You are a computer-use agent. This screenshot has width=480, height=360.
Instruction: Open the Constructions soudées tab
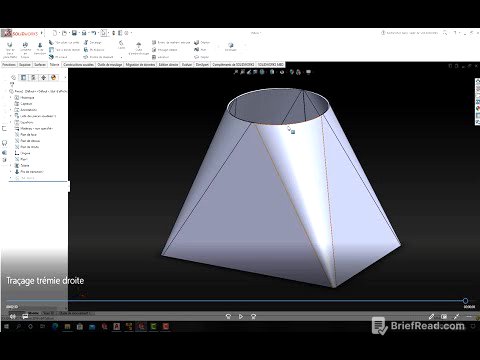coord(79,65)
